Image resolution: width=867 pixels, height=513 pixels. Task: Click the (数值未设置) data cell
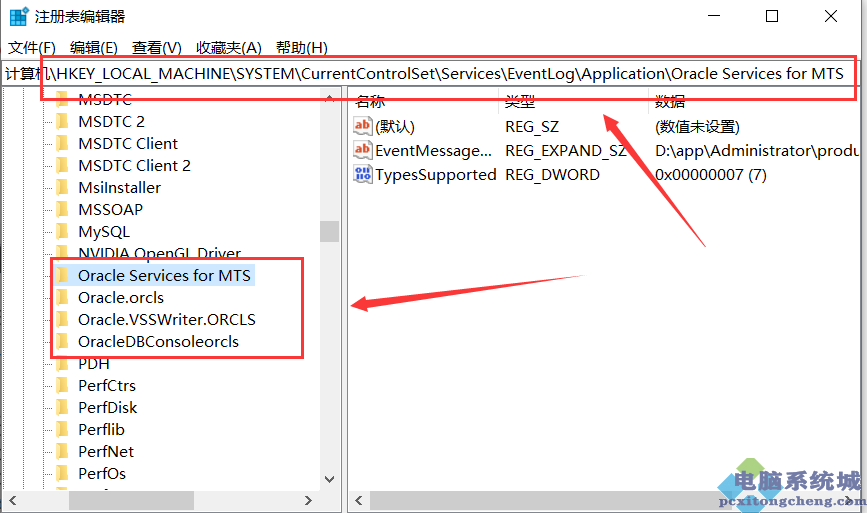pos(697,127)
